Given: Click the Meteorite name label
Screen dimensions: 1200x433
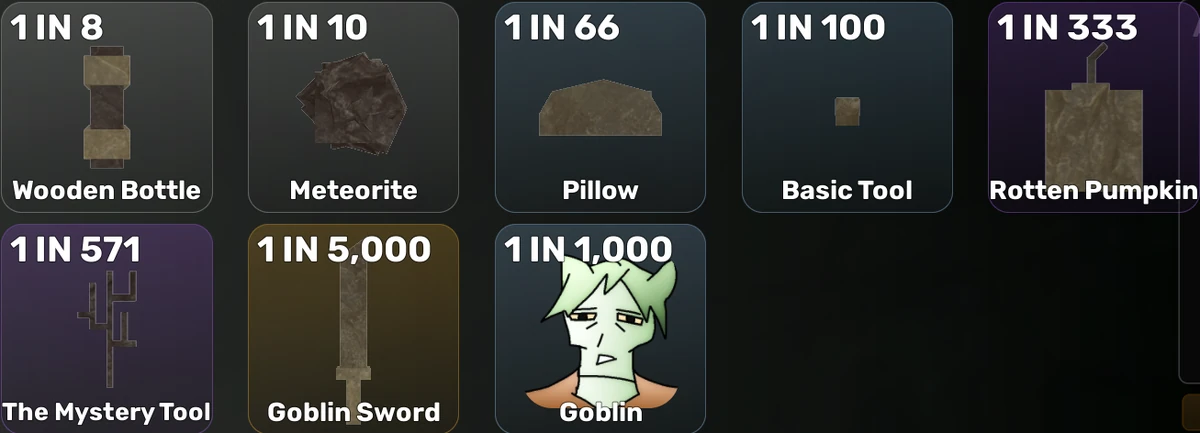Looking at the screenshot, I should 353,190.
